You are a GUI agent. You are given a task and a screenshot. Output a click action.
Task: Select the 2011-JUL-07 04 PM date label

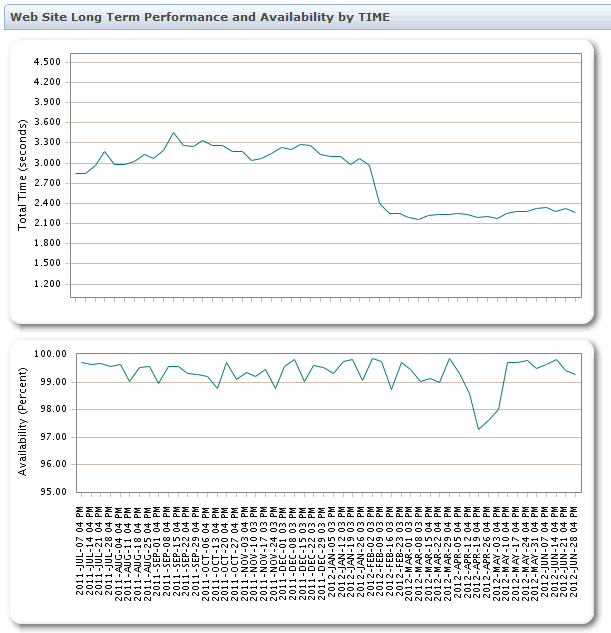click(x=80, y=551)
